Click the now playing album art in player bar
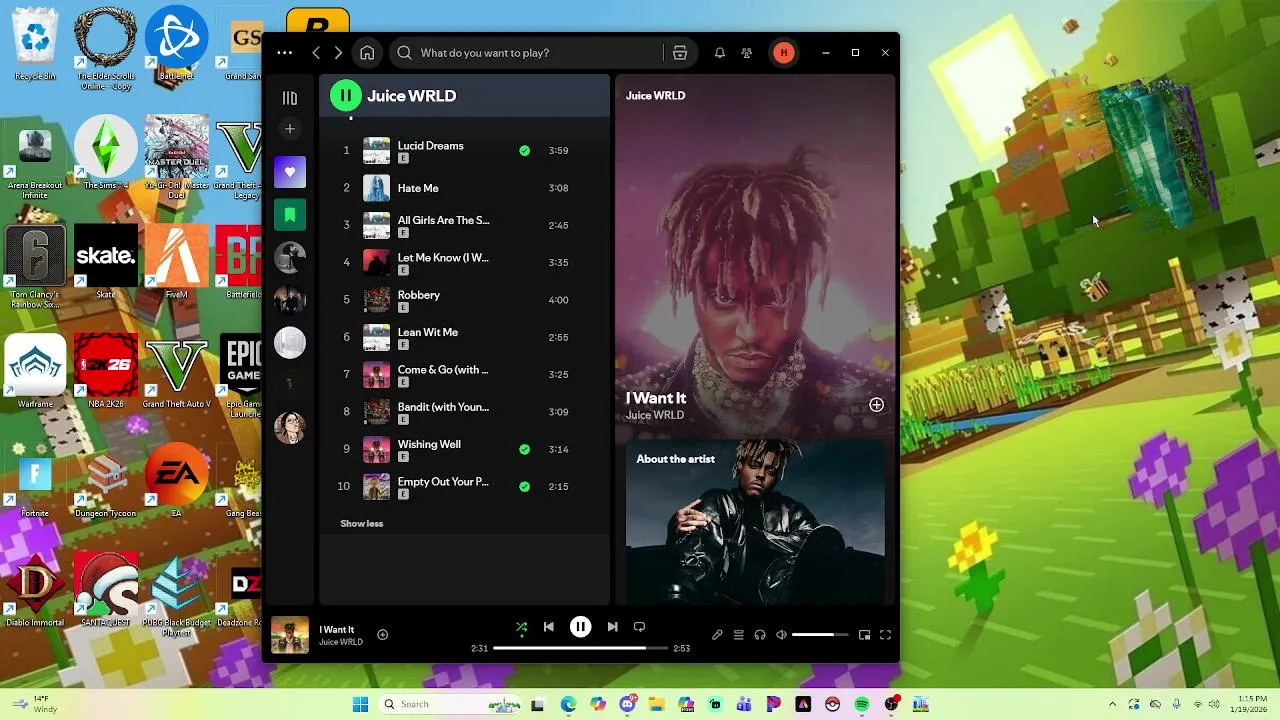This screenshot has height=720, width=1280. 290,636
